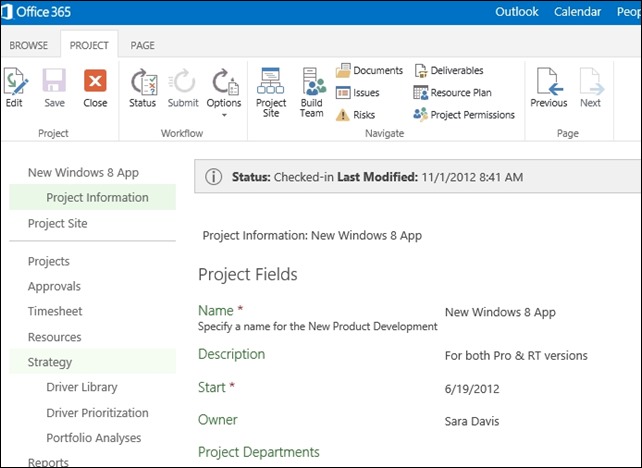Select Timesheet in the left navigation
642x468 pixels.
55,312
